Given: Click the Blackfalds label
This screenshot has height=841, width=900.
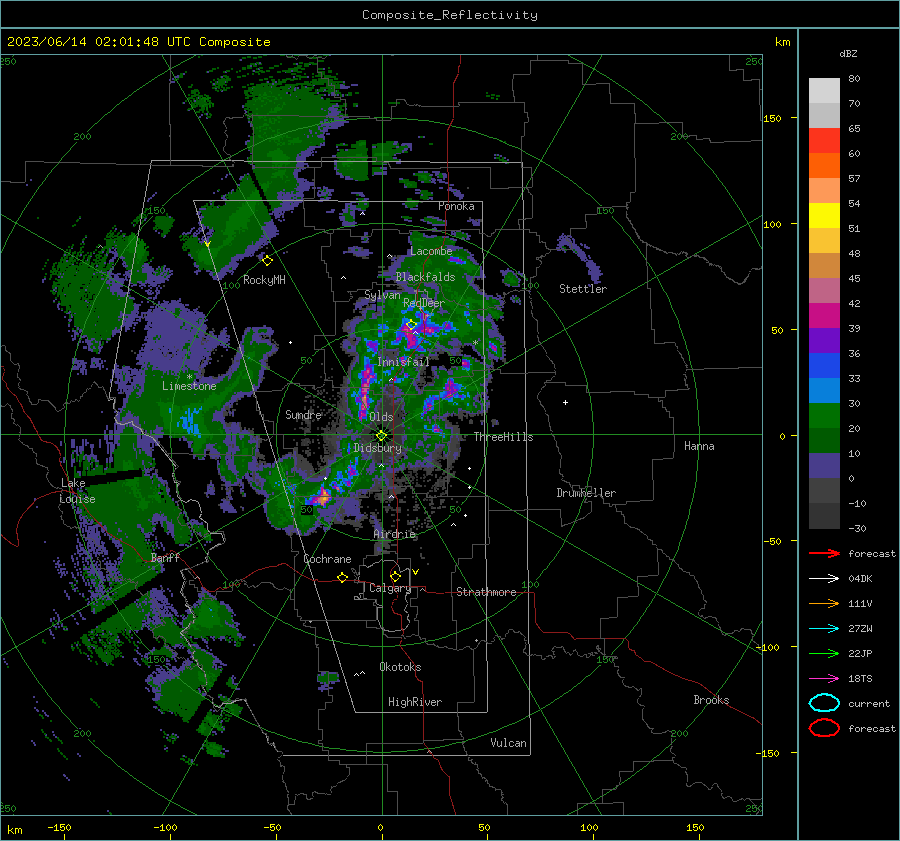Looking at the screenshot, I should click(x=425, y=277).
